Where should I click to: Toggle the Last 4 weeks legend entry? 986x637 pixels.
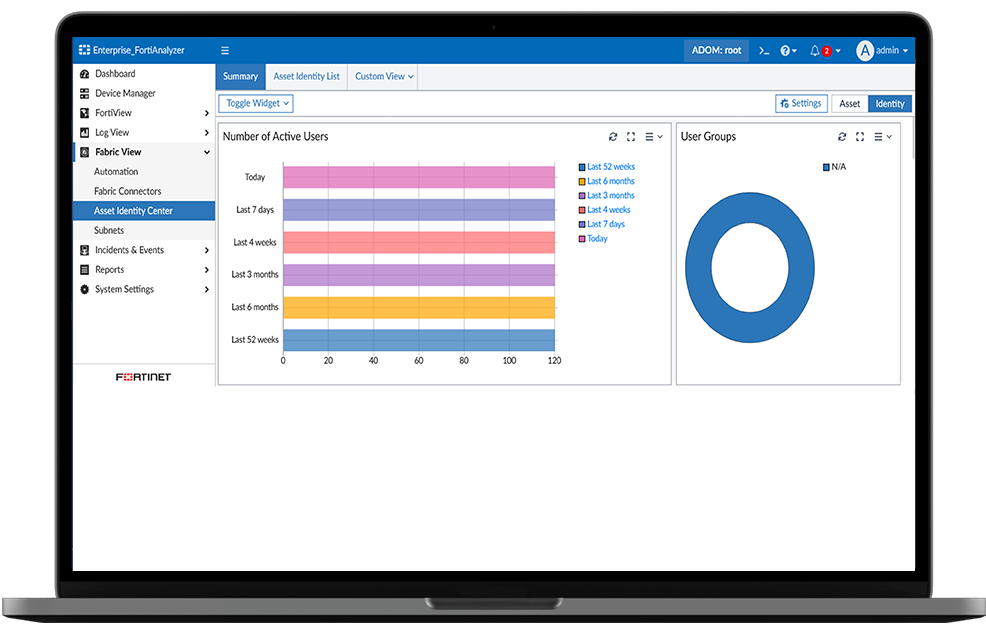605,210
